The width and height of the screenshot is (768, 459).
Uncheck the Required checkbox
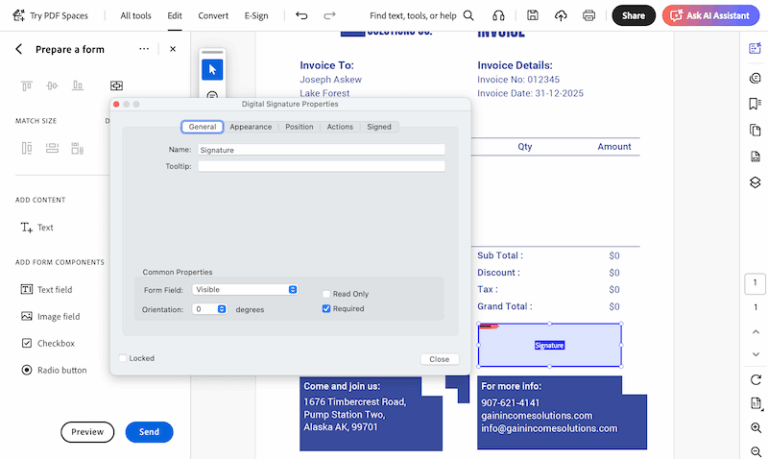click(x=326, y=309)
